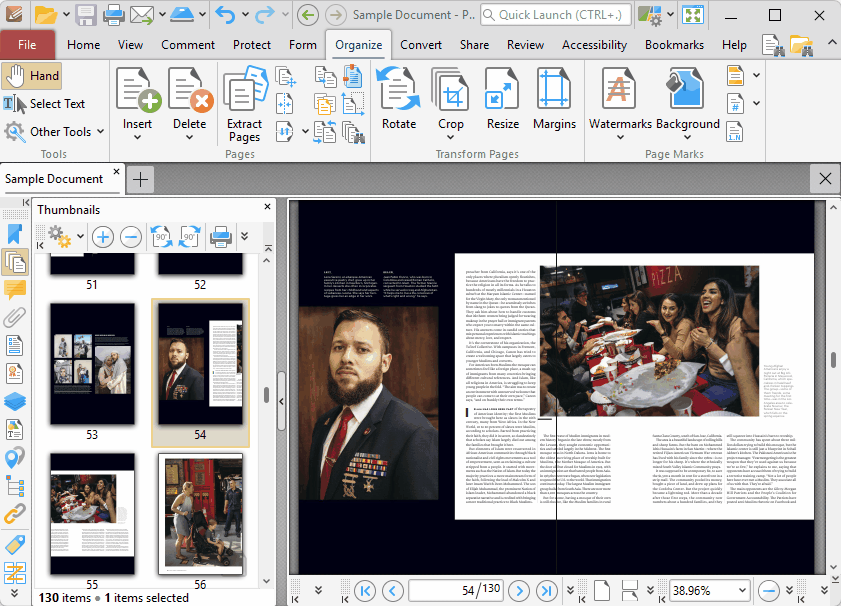This screenshot has width=841, height=606.
Task: Save the document with the floppy icon
Action: (85, 15)
